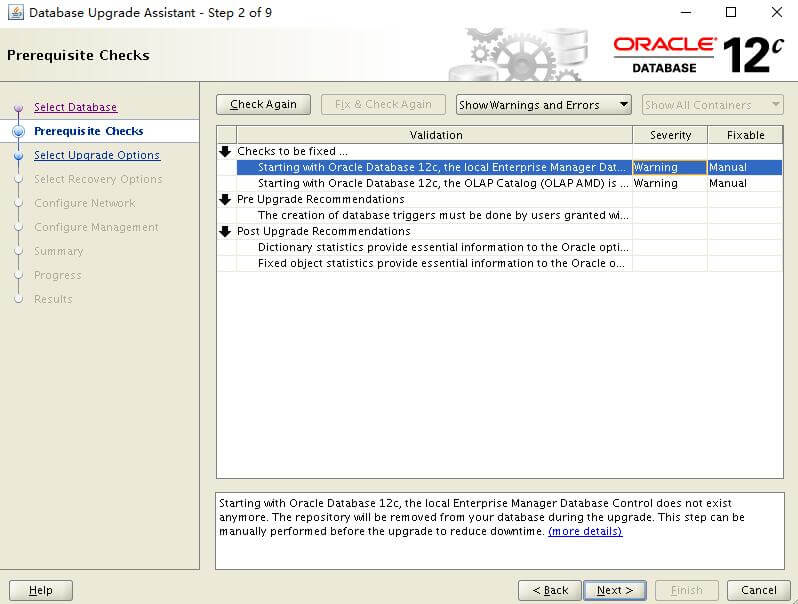This screenshot has width=798, height=604.
Task: Click the Validation column header
Action: tap(435, 135)
